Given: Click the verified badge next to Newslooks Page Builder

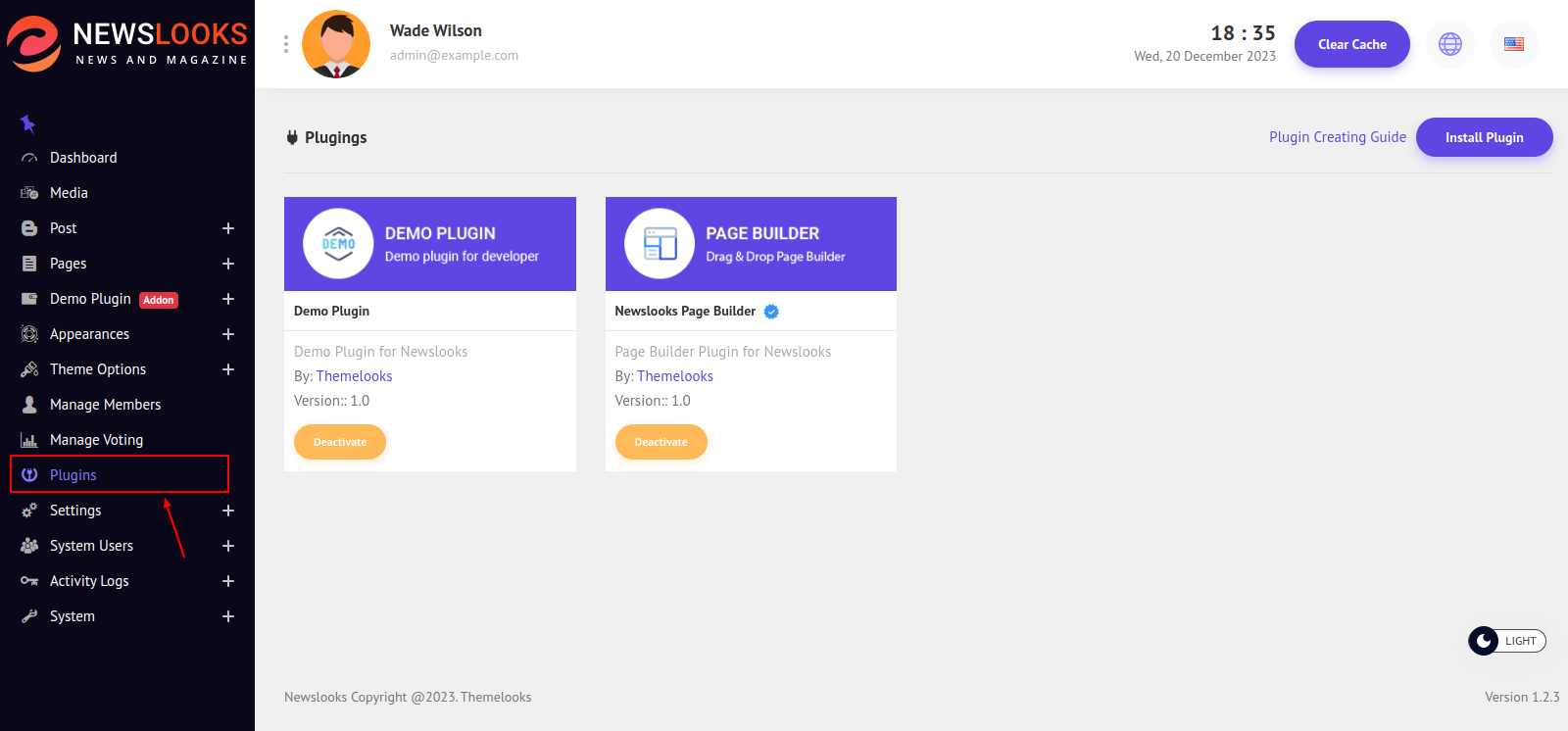Looking at the screenshot, I should [771, 312].
